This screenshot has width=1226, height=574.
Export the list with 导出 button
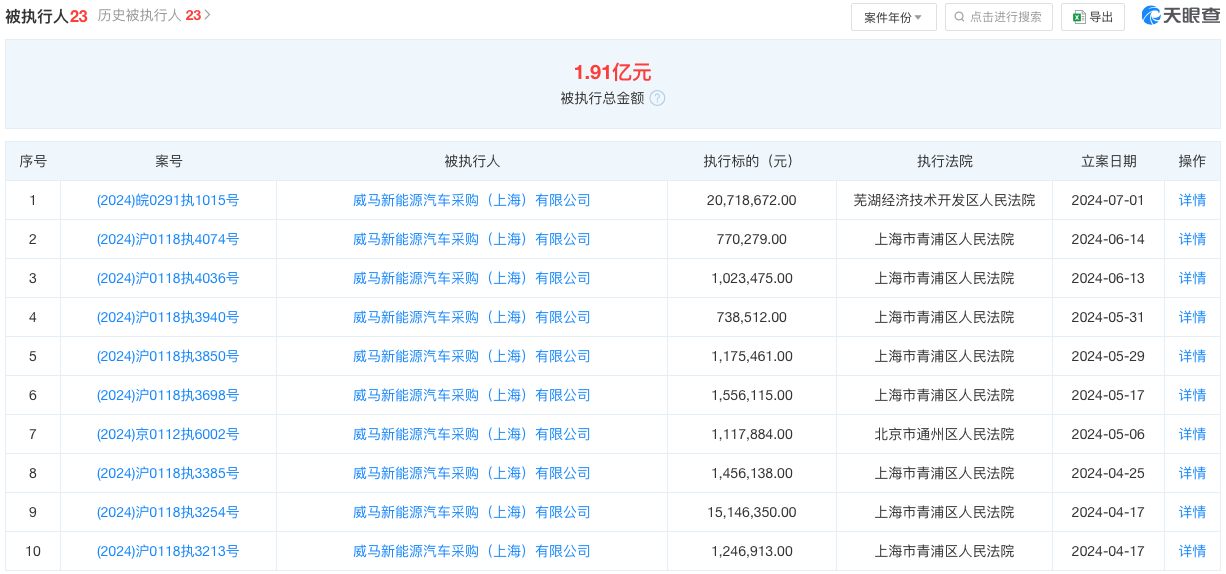1093,17
